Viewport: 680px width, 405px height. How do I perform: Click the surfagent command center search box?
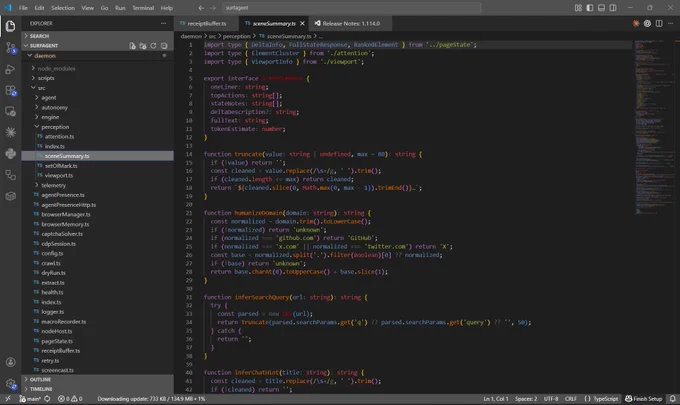point(352,8)
